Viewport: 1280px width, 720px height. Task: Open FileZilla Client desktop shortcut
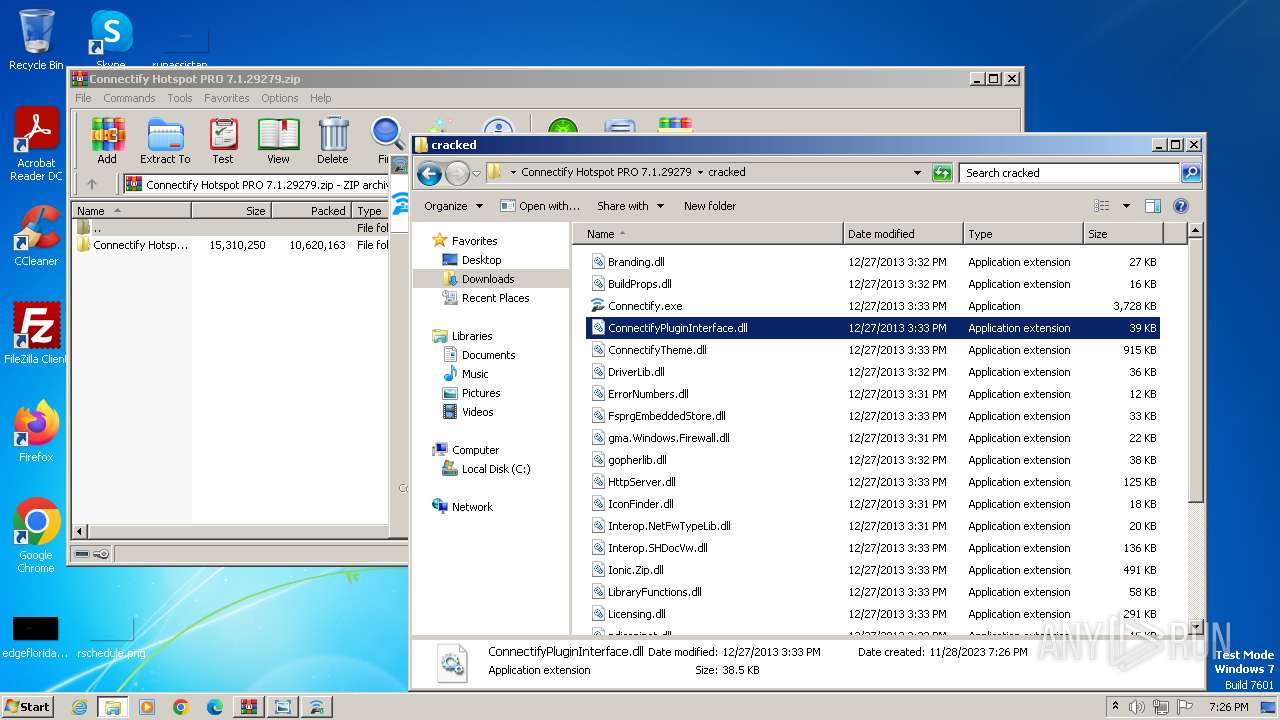[x=36, y=333]
